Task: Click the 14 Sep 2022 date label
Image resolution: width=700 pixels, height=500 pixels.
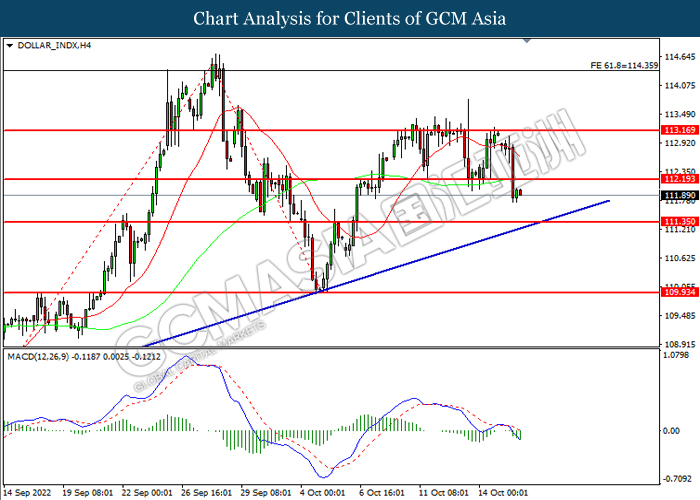Action: click(27, 493)
